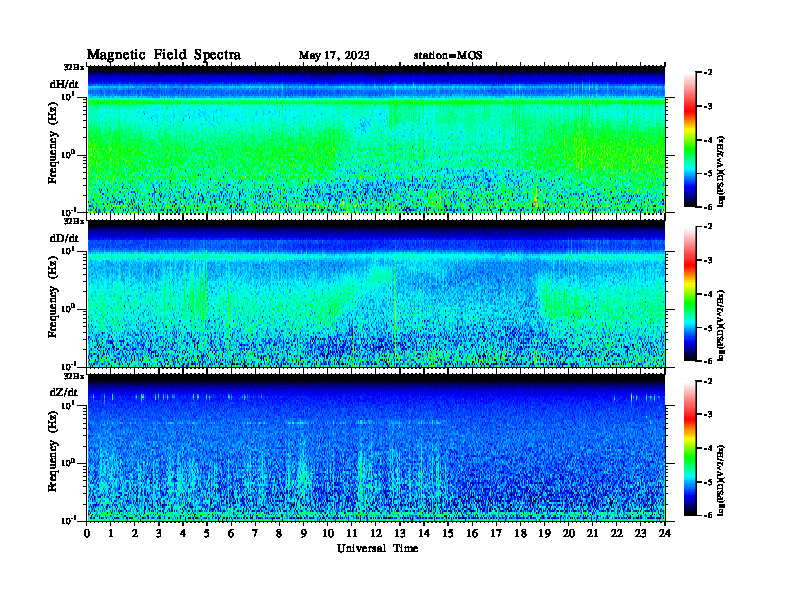Click hour 0 tick label on time axis
This screenshot has height=612, width=792.
pos(87,534)
